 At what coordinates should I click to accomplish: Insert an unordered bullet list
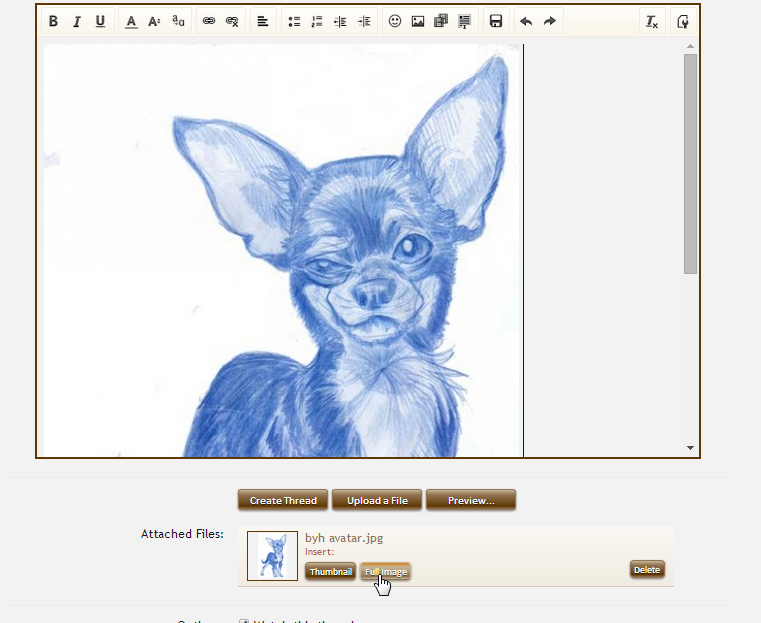pyautogui.click(x=294, y=21)
